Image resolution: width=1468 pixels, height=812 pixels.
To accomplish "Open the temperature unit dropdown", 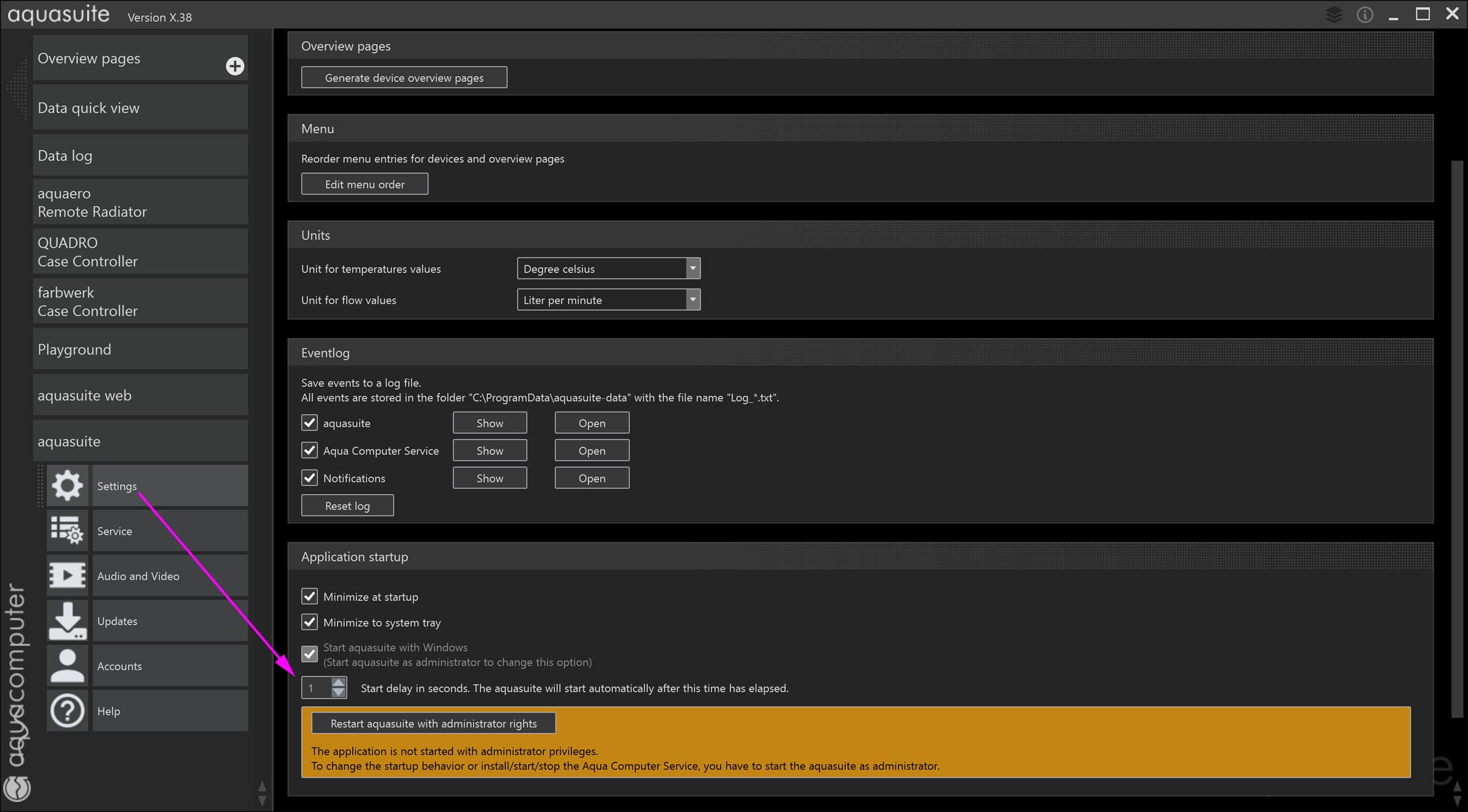I will pos(692,268).
